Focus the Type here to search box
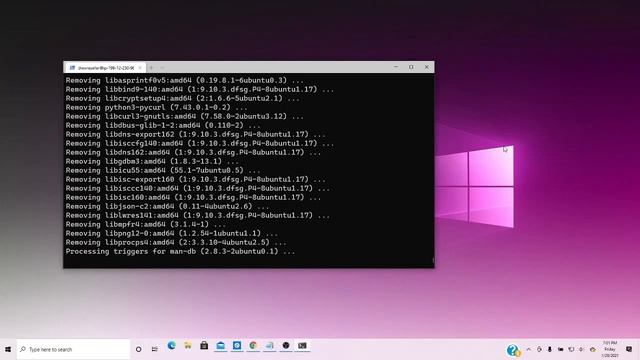Image resolution: width=640 pixels, height=360 pixels. point(73,349)
